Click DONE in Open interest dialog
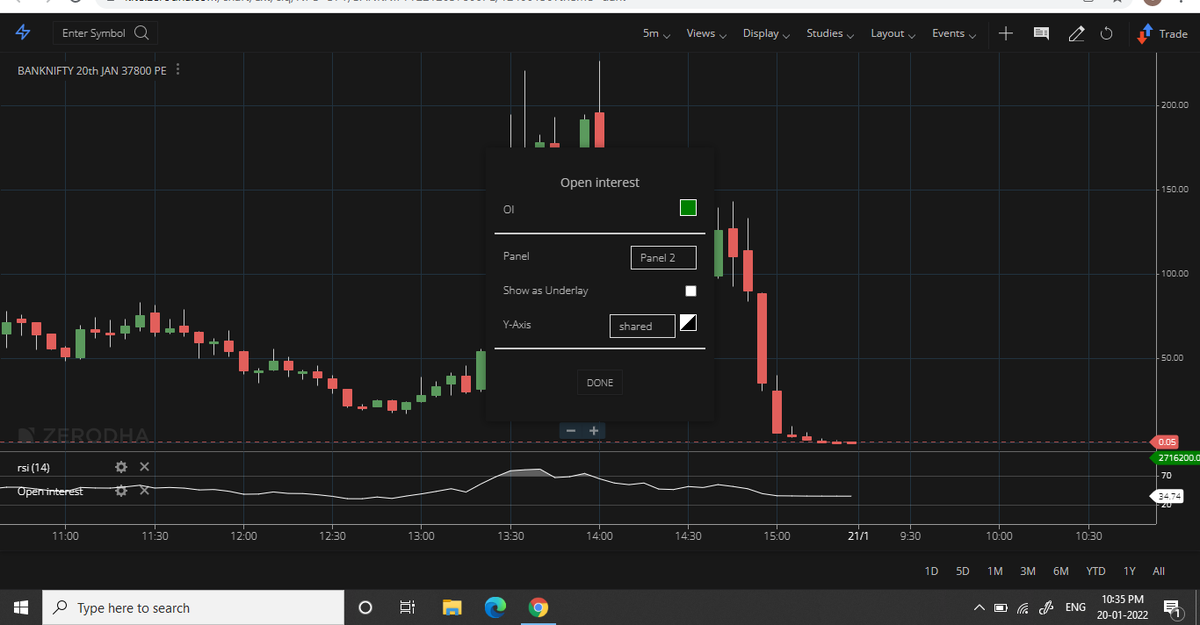The height and width of the screenshot is (625, 1200). point(600,383)
